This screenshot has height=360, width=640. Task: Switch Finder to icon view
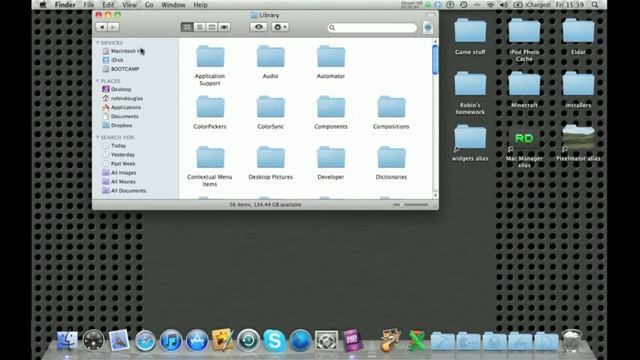pyautogui.click(x=187, y=27)
